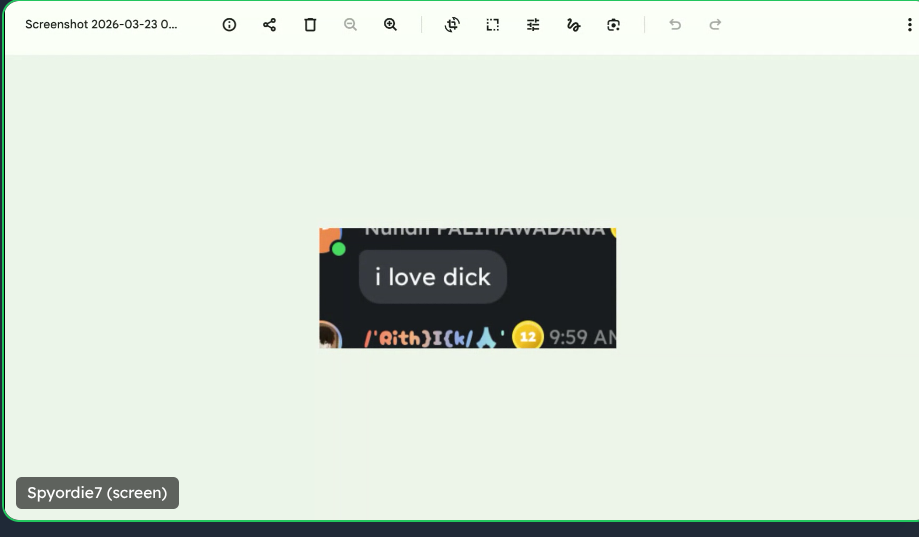This screenshot has height=537, width=919.
Task: Open the three-dot more options menu
Action: 909,25
